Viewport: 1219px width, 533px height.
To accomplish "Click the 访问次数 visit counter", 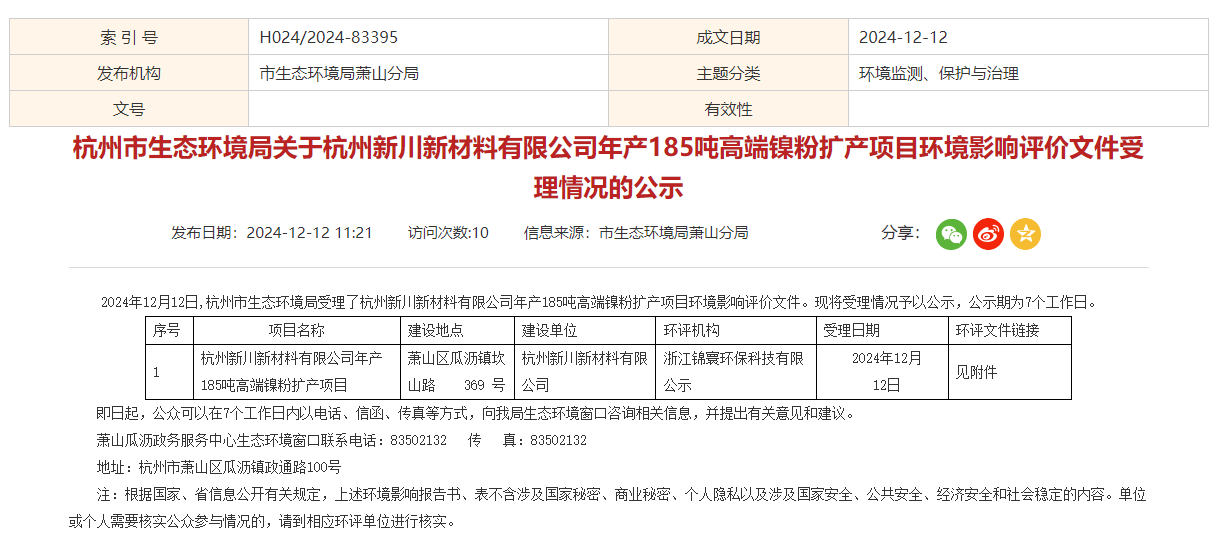I will tap(448, 233).
